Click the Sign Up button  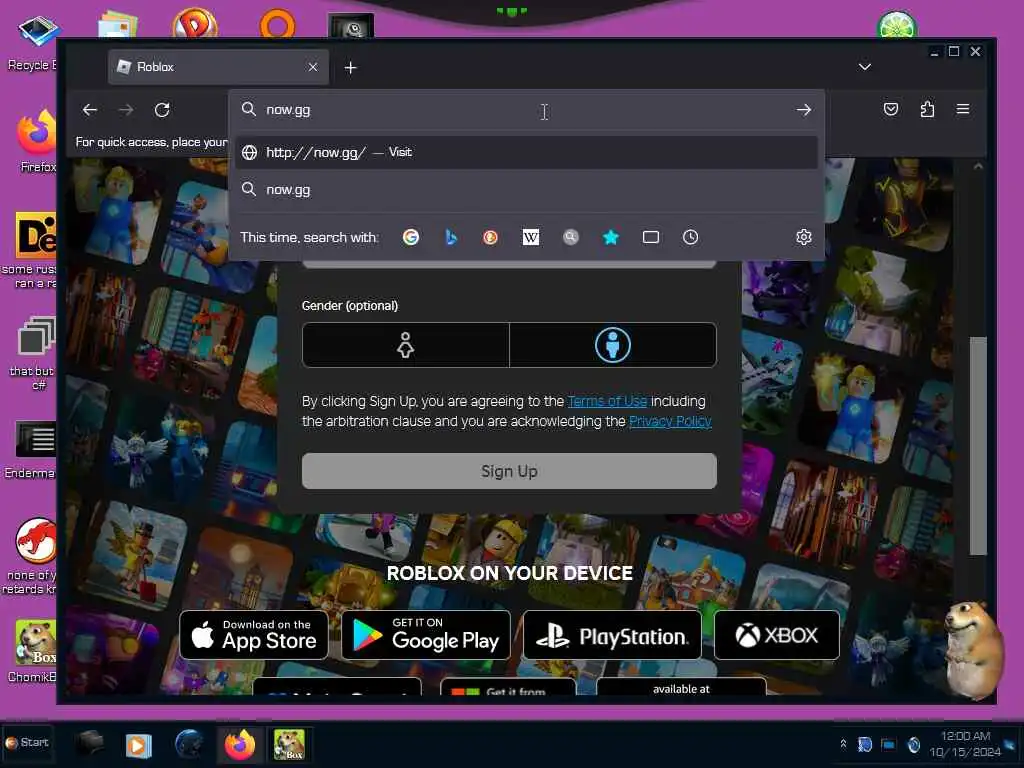[509, 471]
